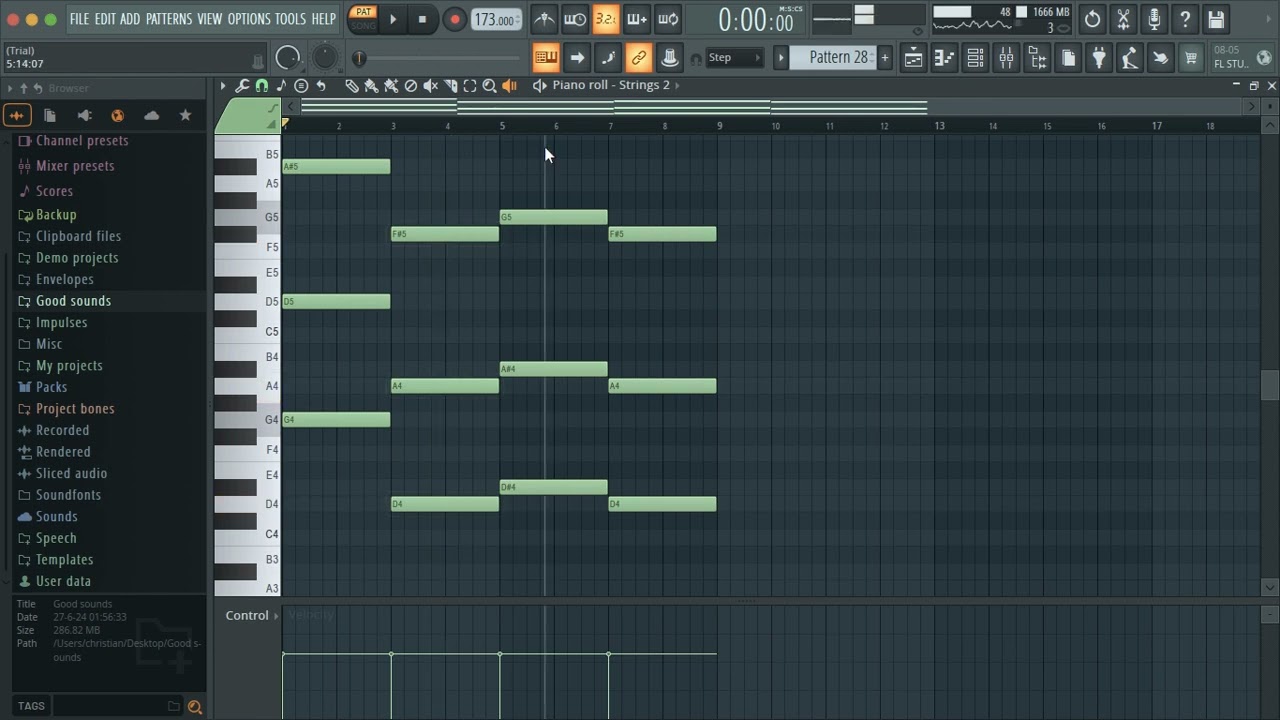
Task: Open piano roll wrench tools menu
Action: [x=242, y=86]
